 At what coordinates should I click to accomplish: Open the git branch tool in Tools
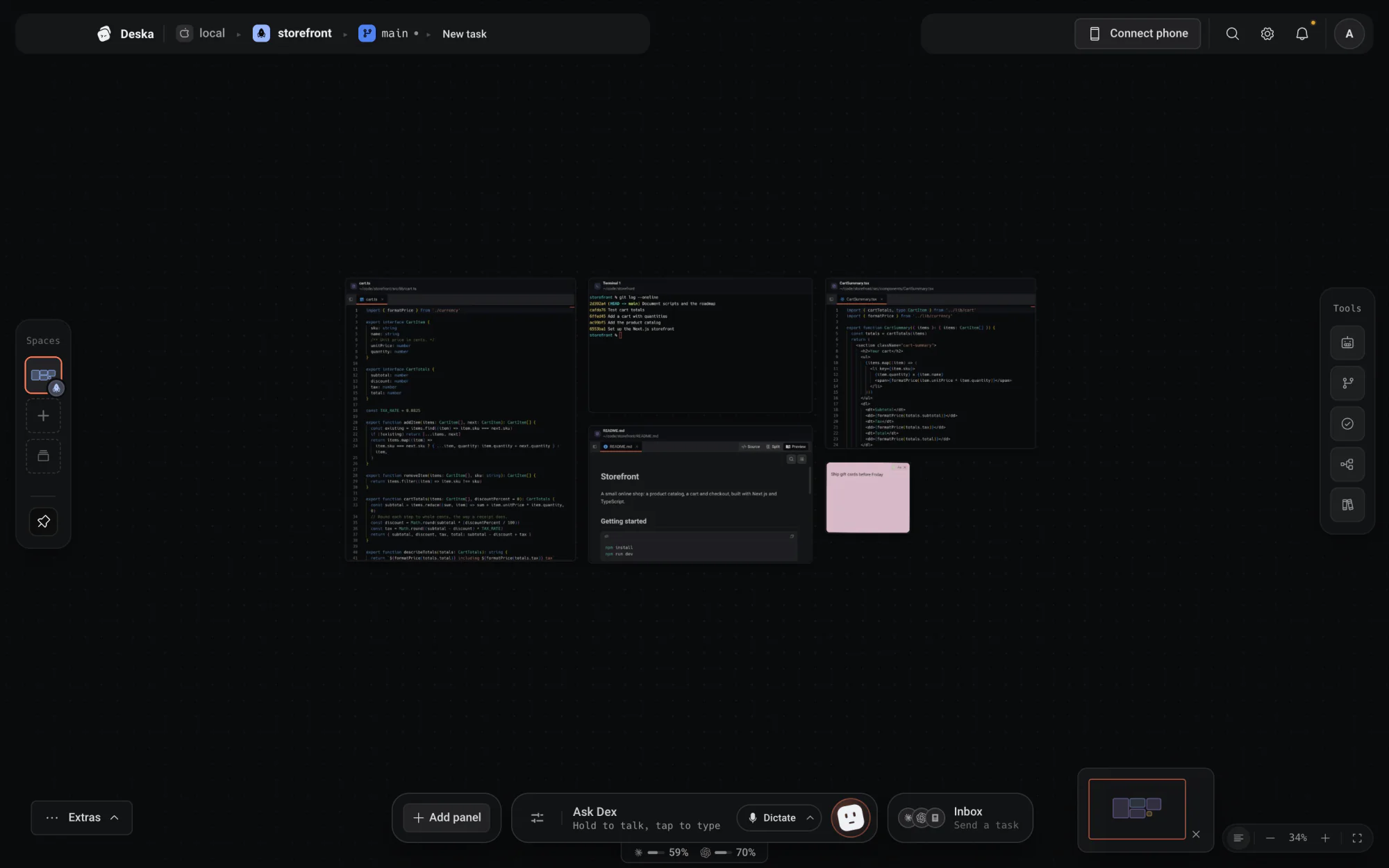(1347, 383)
